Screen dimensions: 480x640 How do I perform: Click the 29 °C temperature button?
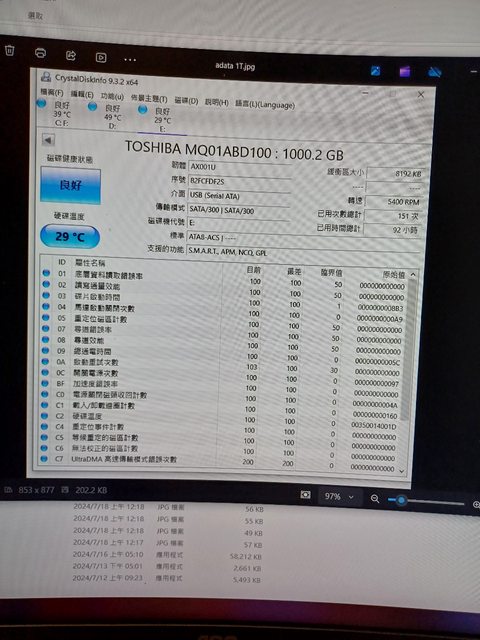70,236
